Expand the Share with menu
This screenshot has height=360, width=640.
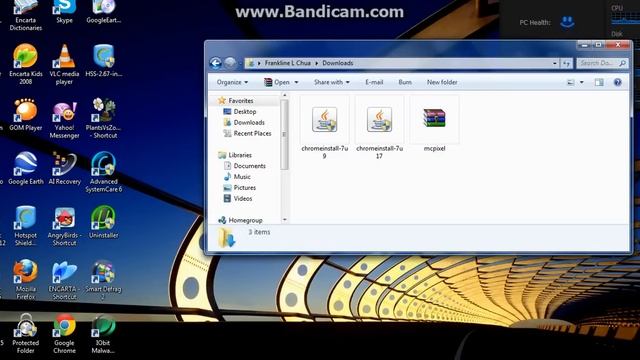coord(331,82)
